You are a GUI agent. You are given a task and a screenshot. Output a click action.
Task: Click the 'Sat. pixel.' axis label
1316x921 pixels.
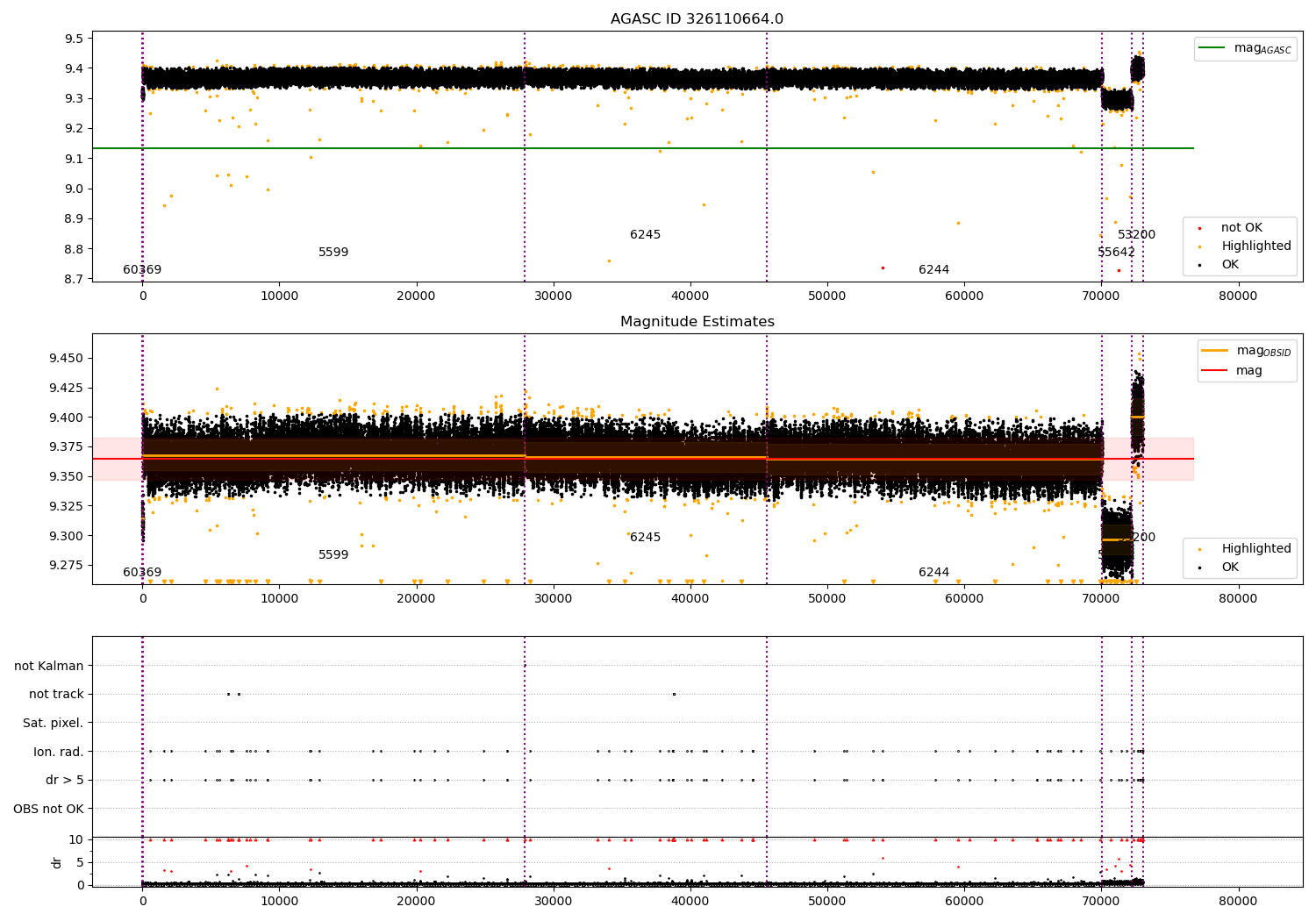pyautogui.click(x=54, y=723)
